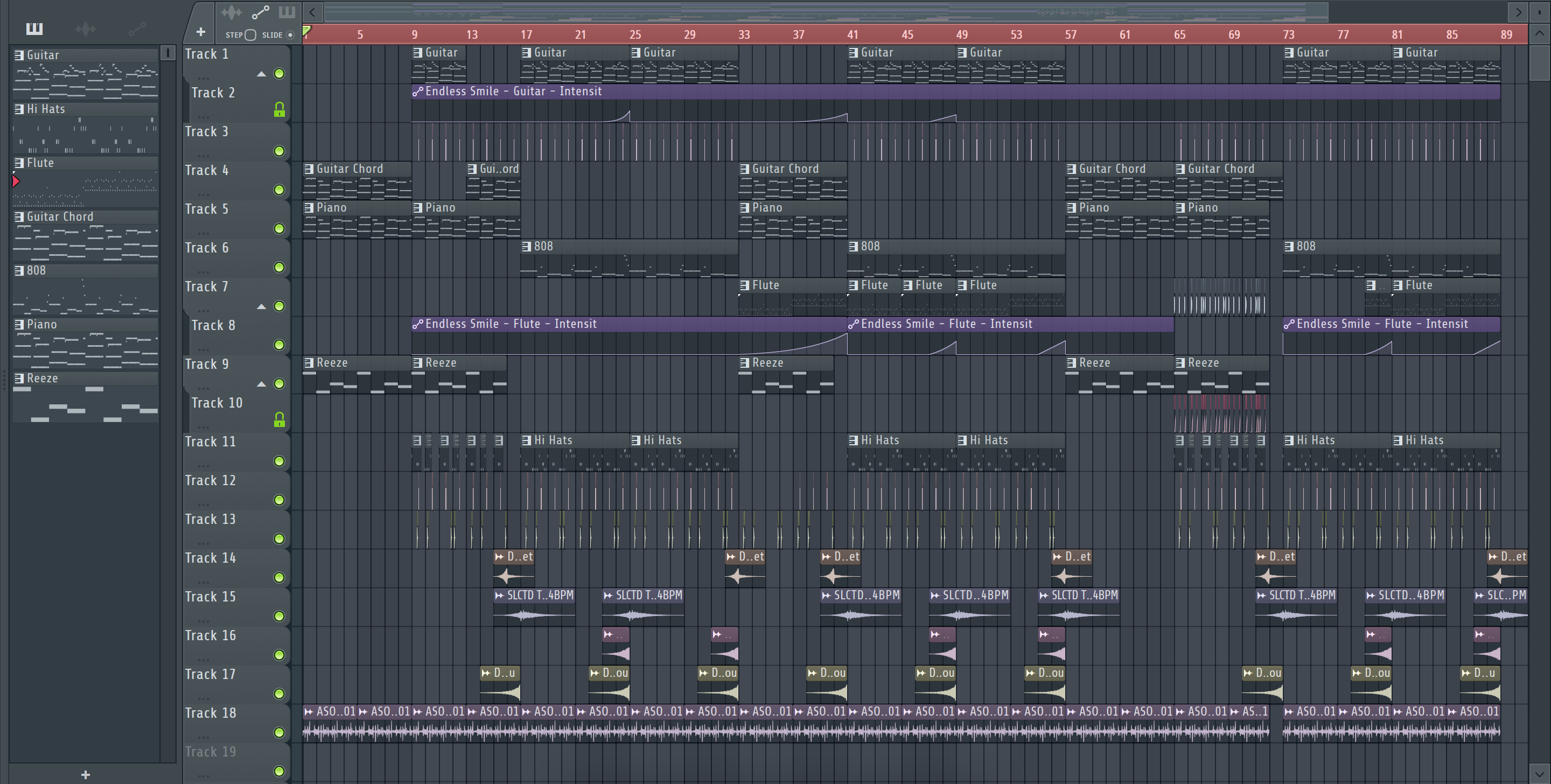Mute Track 11 via its green LED
Image resolution: width=1551 pixels, height=784 pixels.
tap(279, 461)
